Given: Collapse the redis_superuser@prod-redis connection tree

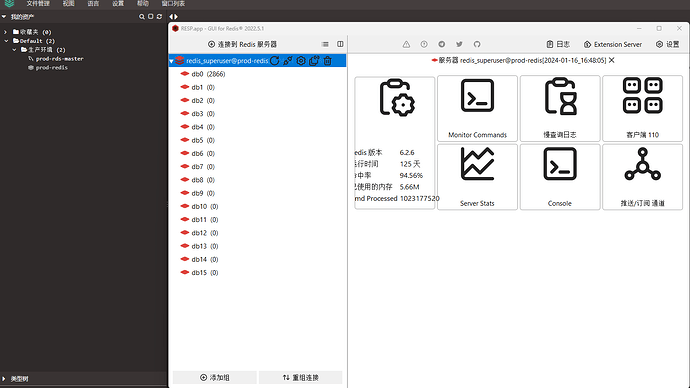Looking at the screenshot, I should (171, 61).
